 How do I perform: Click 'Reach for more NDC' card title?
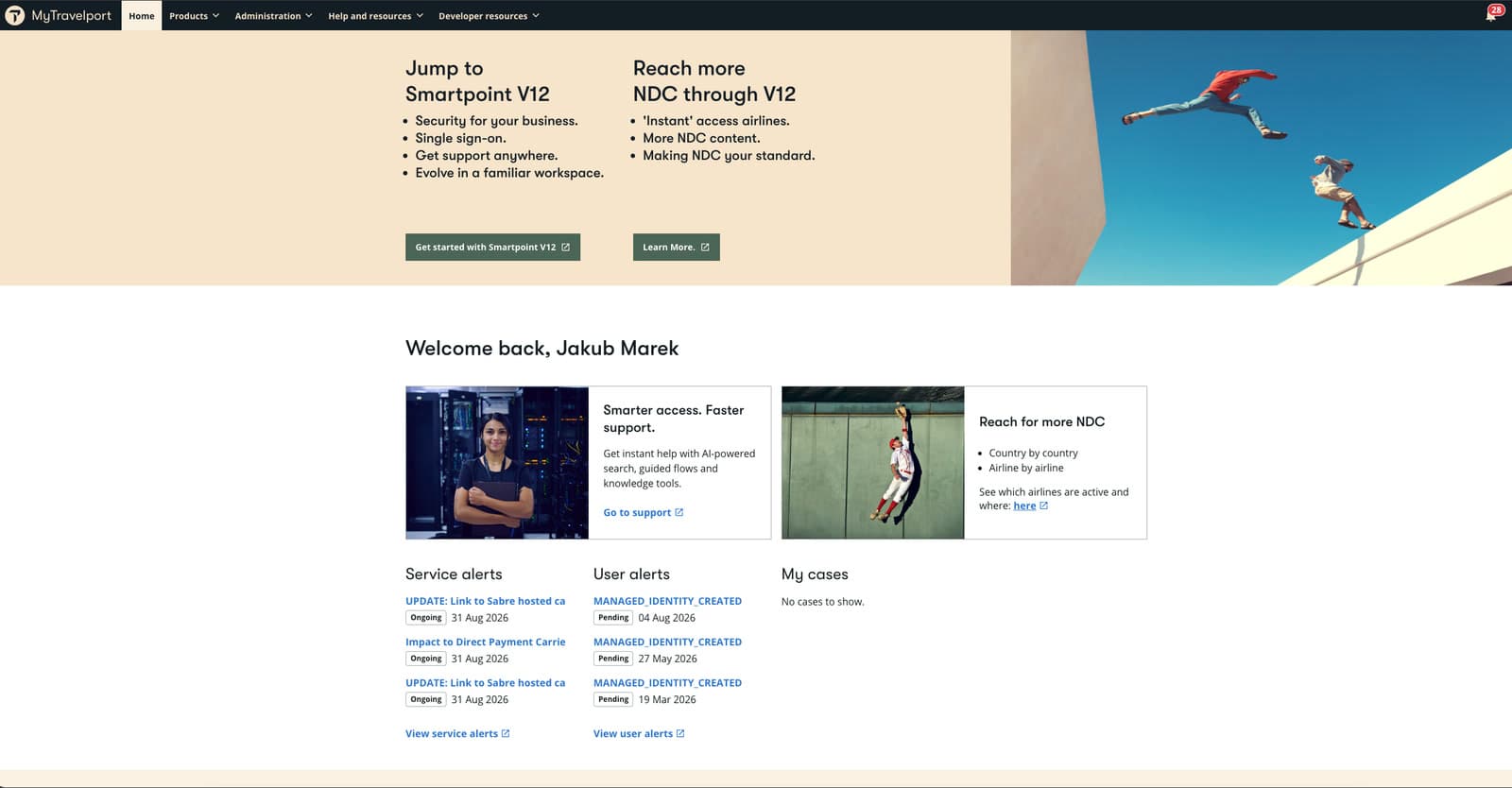pos(1041,422)
